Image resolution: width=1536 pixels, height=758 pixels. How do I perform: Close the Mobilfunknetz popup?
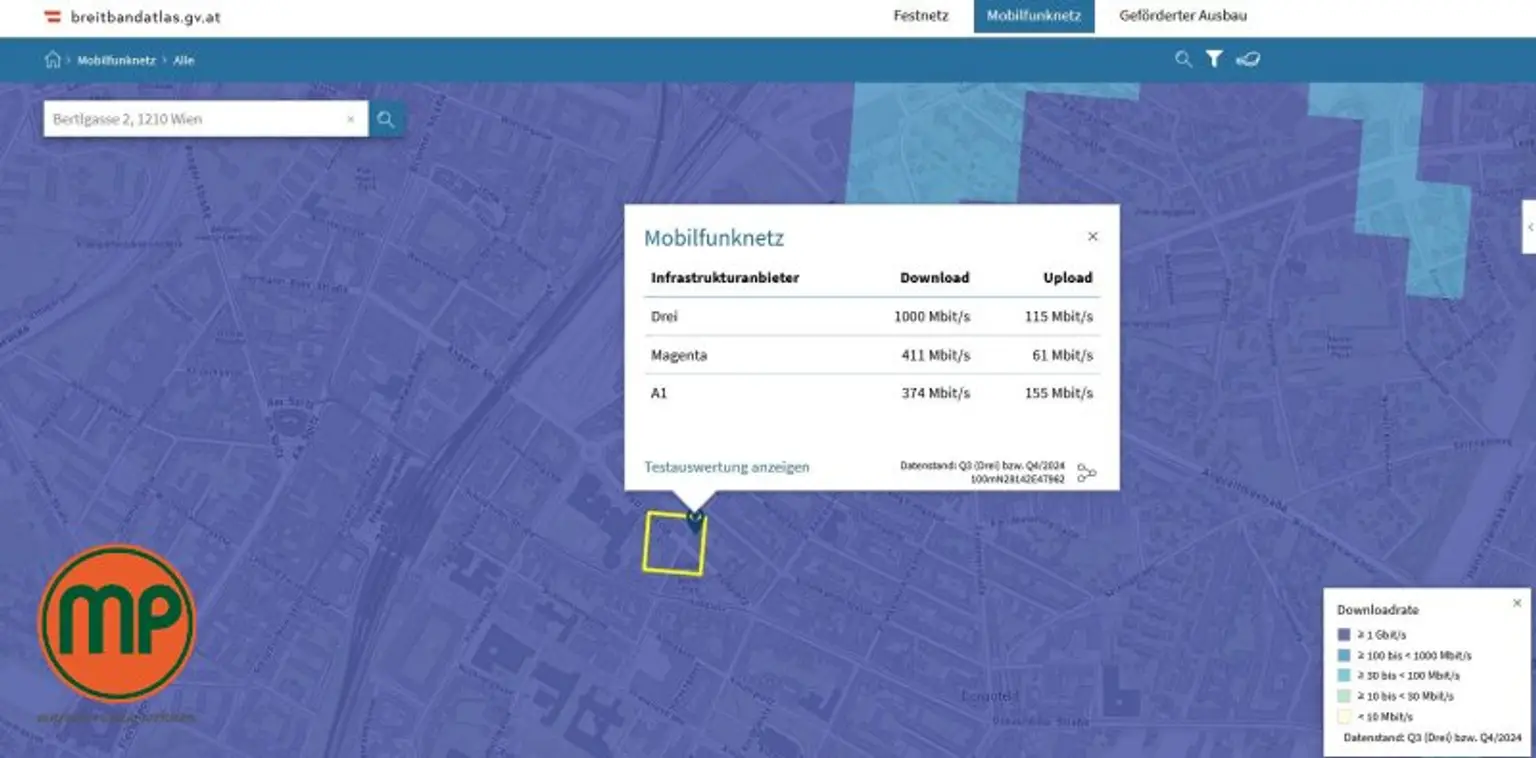(1092, 236)
